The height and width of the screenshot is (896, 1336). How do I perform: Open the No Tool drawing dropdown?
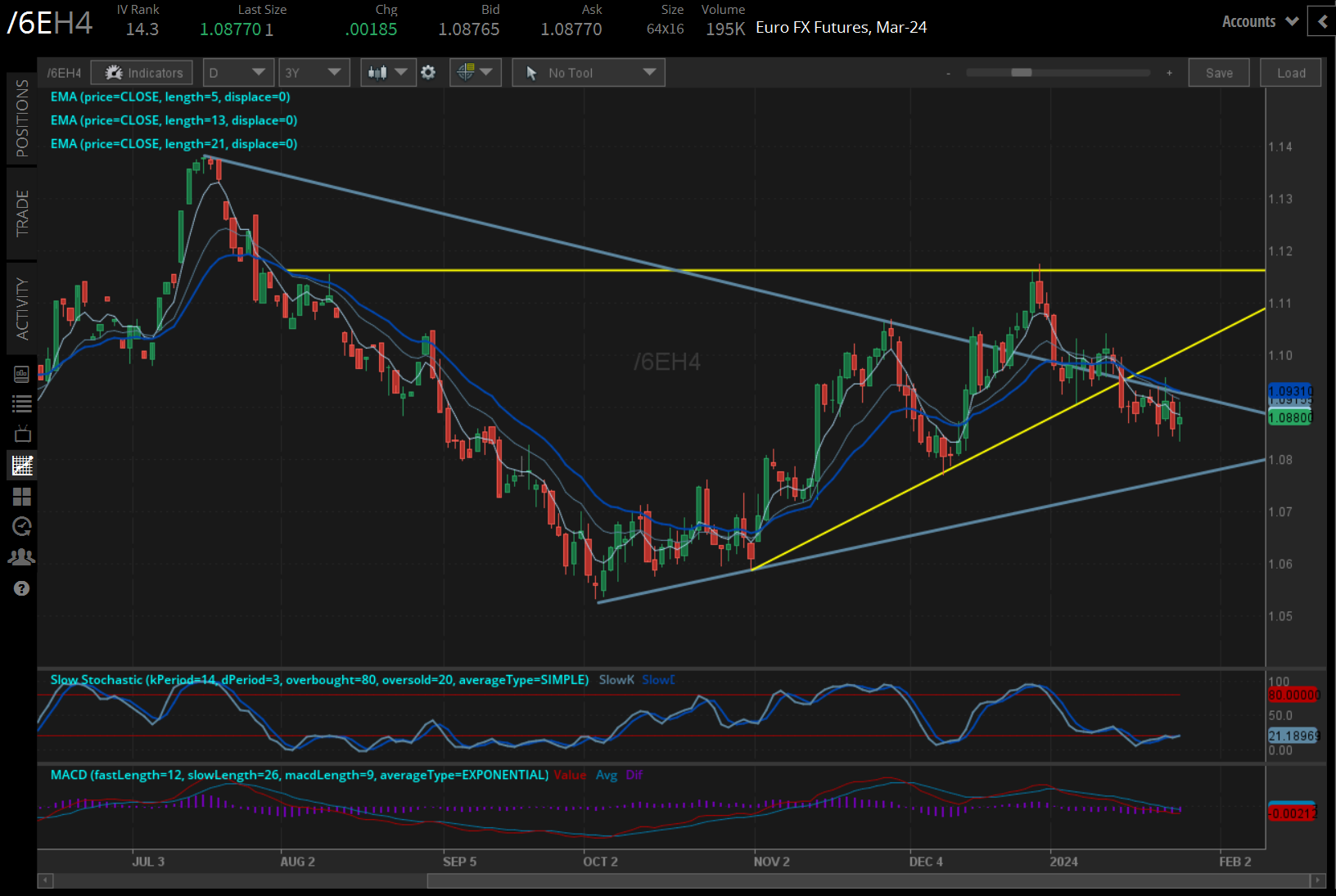pyautogui.click(x=588, y=72)
